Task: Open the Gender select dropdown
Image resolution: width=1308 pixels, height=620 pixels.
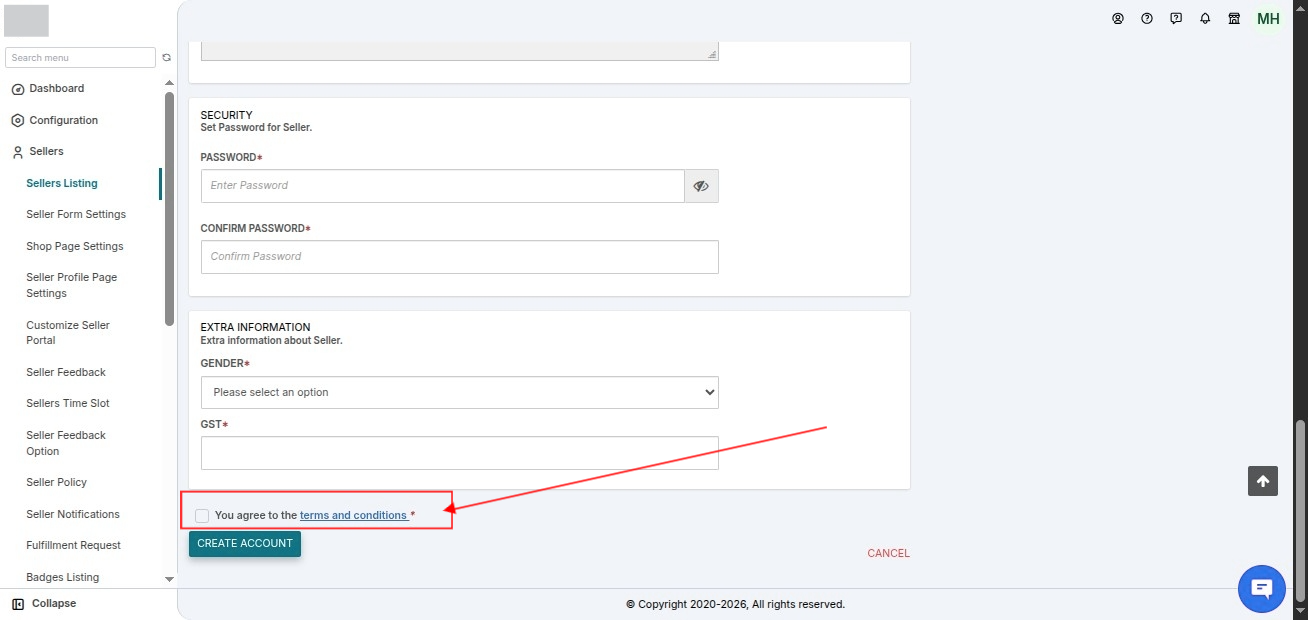Action: coord(460,392)
